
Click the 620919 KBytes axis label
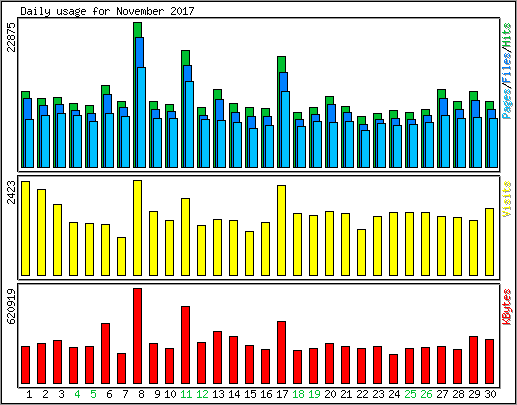point(11,306)
